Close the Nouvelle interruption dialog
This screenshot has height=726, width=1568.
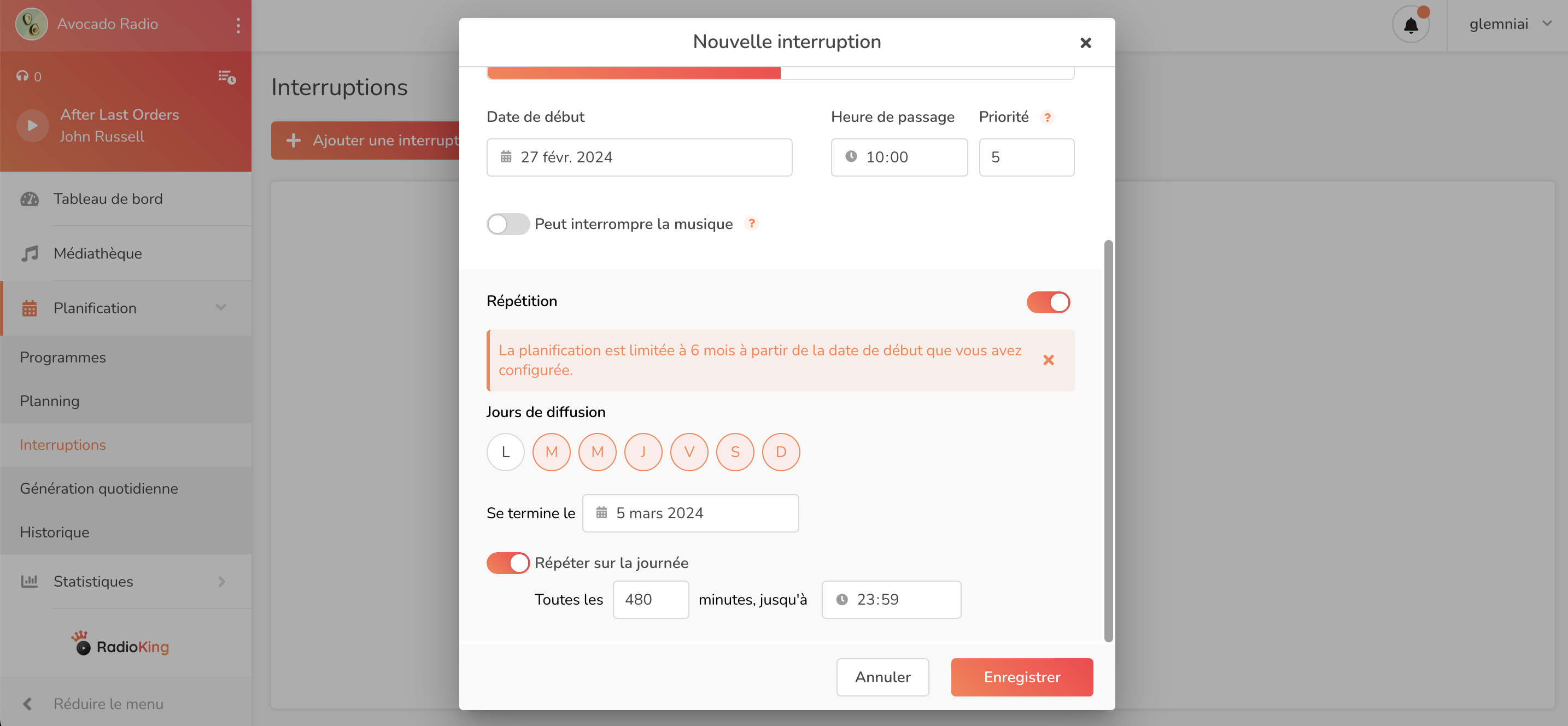(x=1085, y=43)
